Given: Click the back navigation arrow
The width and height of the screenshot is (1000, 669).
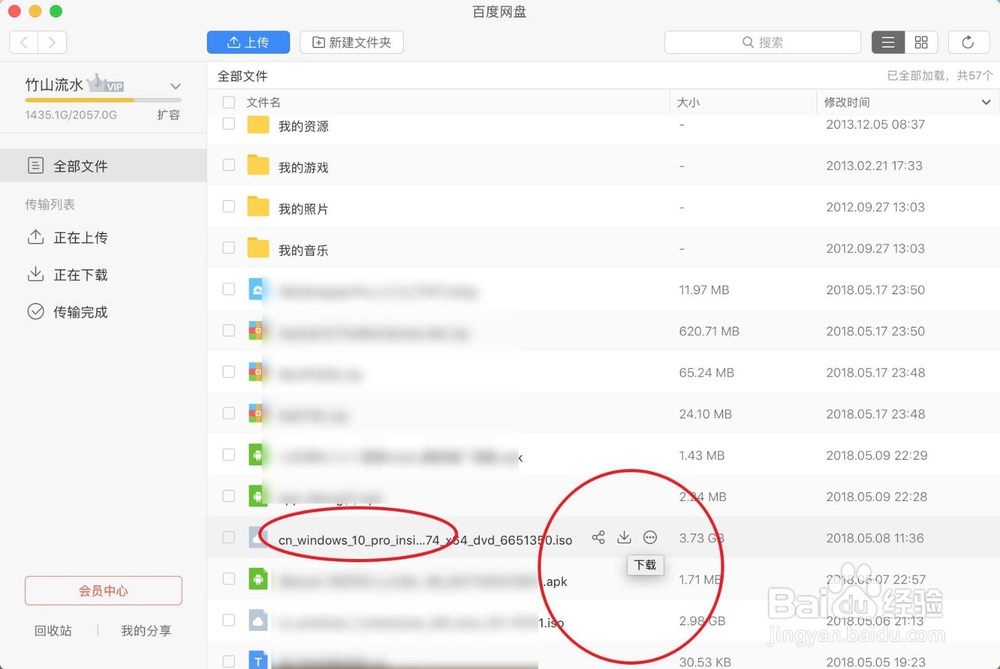Looking at the screenshot, I should [24, 43].
